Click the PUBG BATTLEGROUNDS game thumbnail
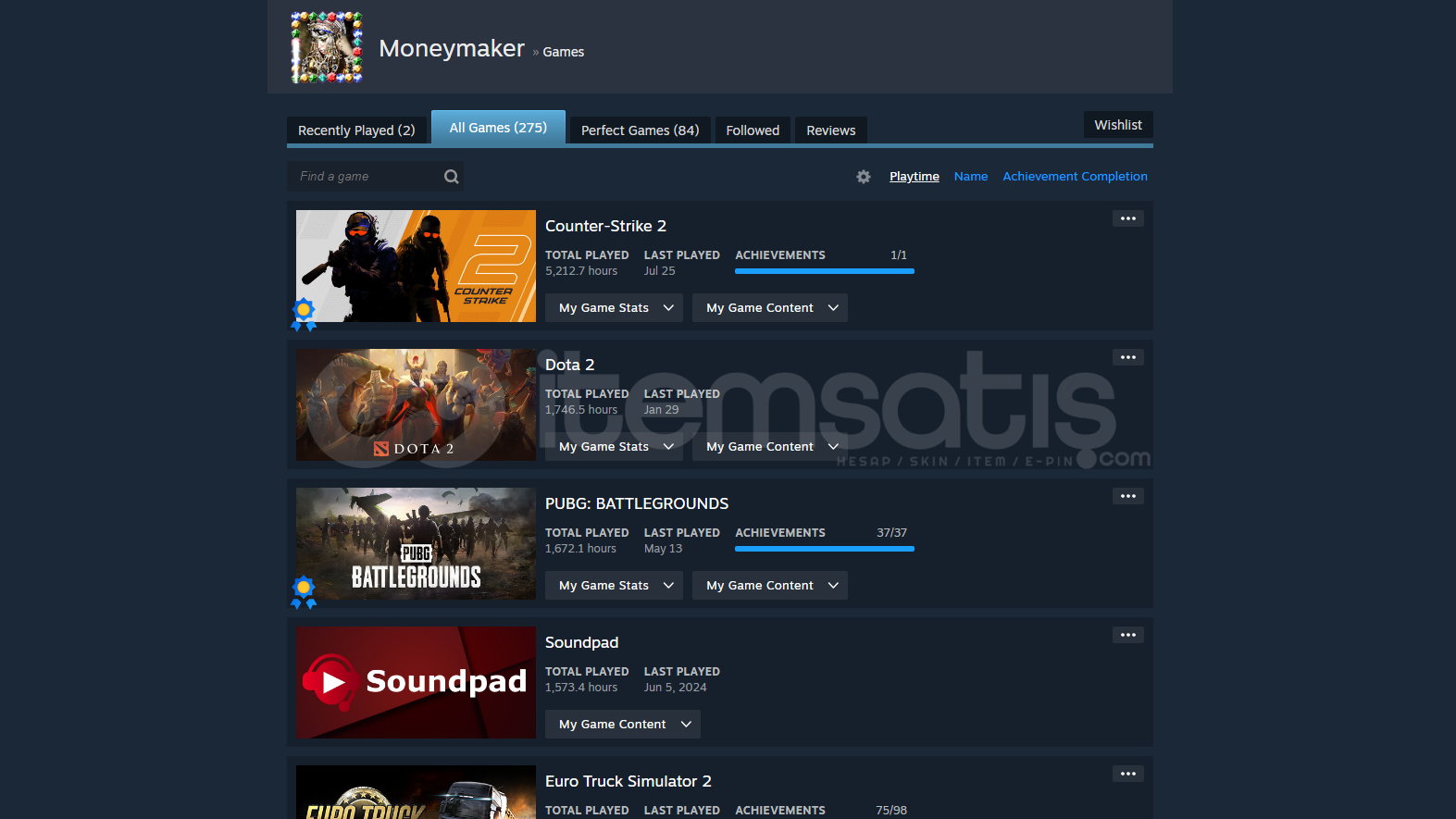Viewport: 1456px width, 819px height. coord(416,544)
